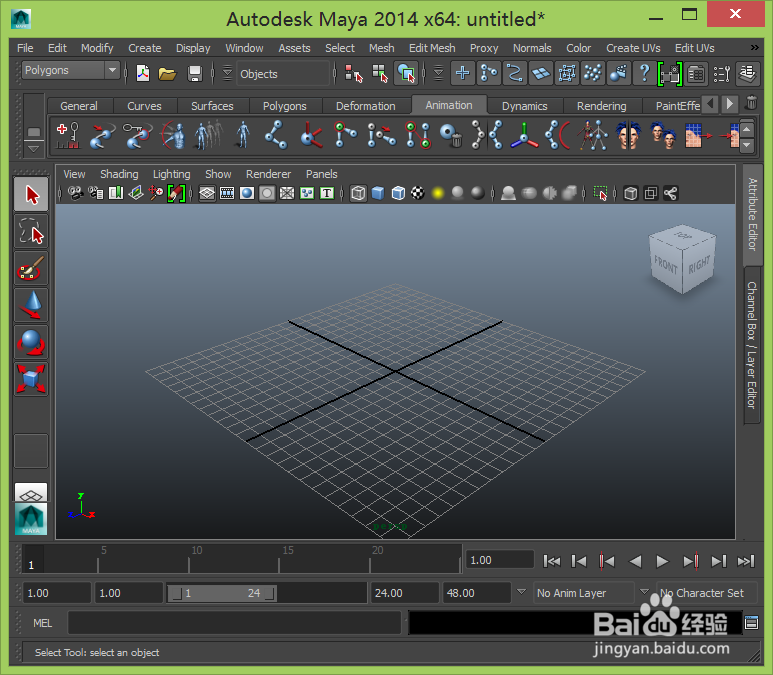Screen dimensions: 773x675
Task: Click the Open Scene folder icon
Action: (x=168, y=74)
